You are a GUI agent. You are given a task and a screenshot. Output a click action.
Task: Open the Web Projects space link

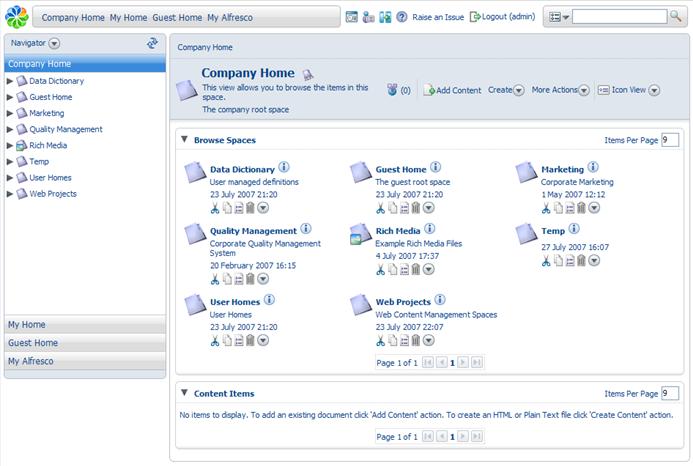click(403, 302)
